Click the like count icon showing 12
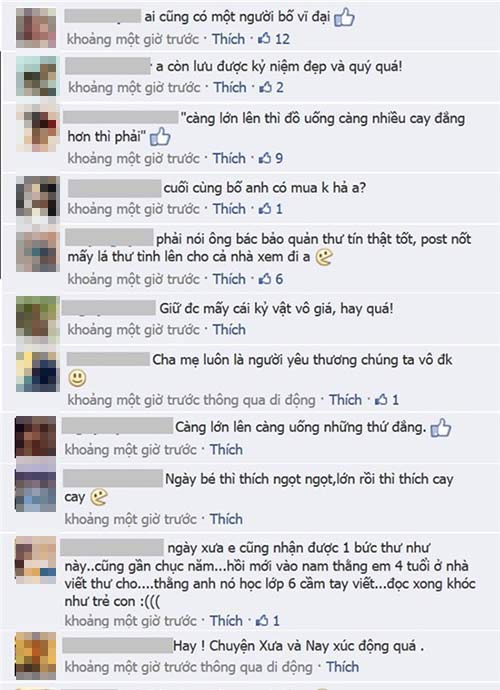The image size is (500, 690). point(273,39)
